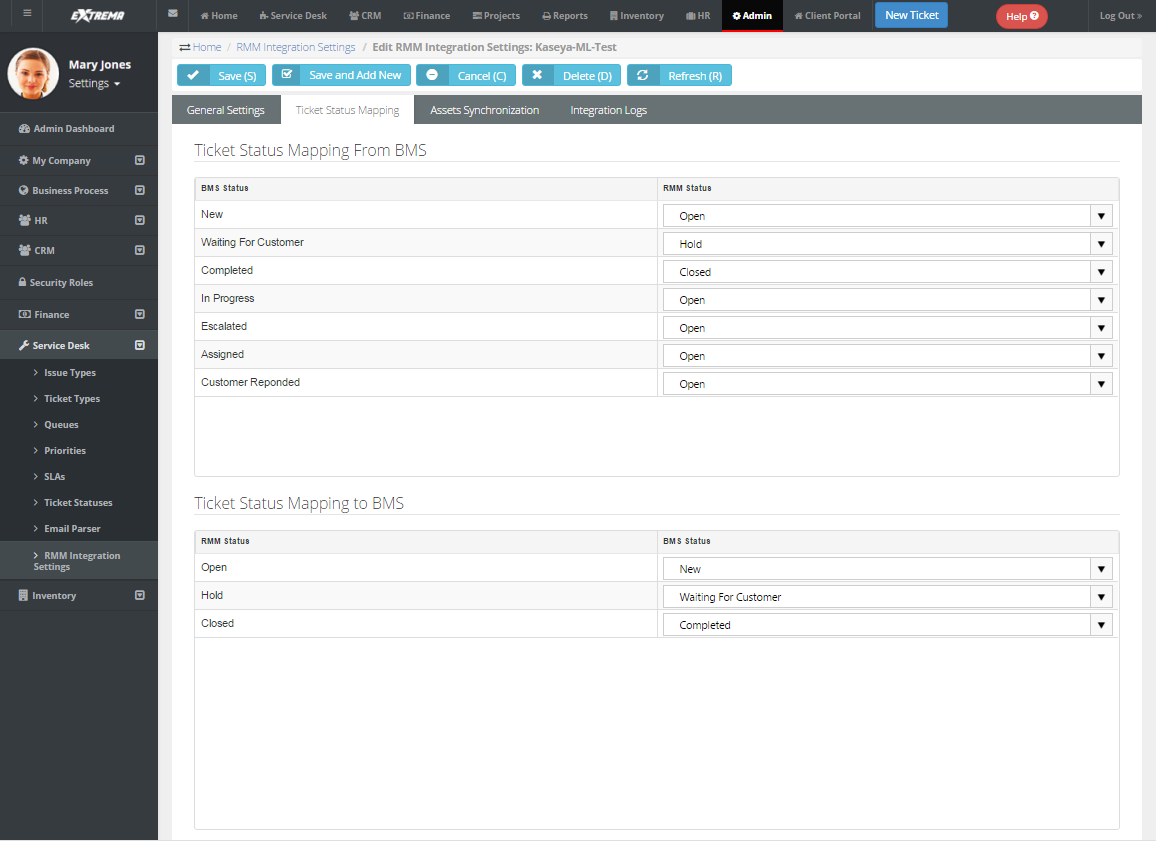The height and width of the screenshot is (841, 1156).
Task: Click the Service Desk wrench icon in sidebar
Action: [x=24, y=345]
